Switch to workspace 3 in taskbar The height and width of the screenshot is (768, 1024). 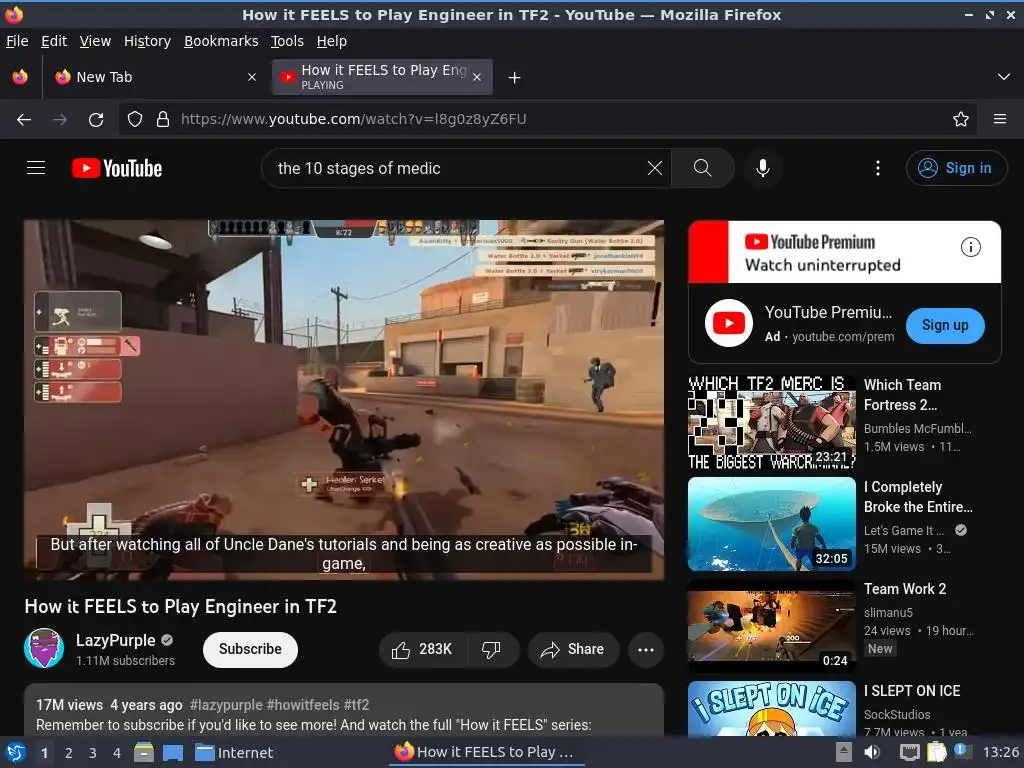pos(93,753)
